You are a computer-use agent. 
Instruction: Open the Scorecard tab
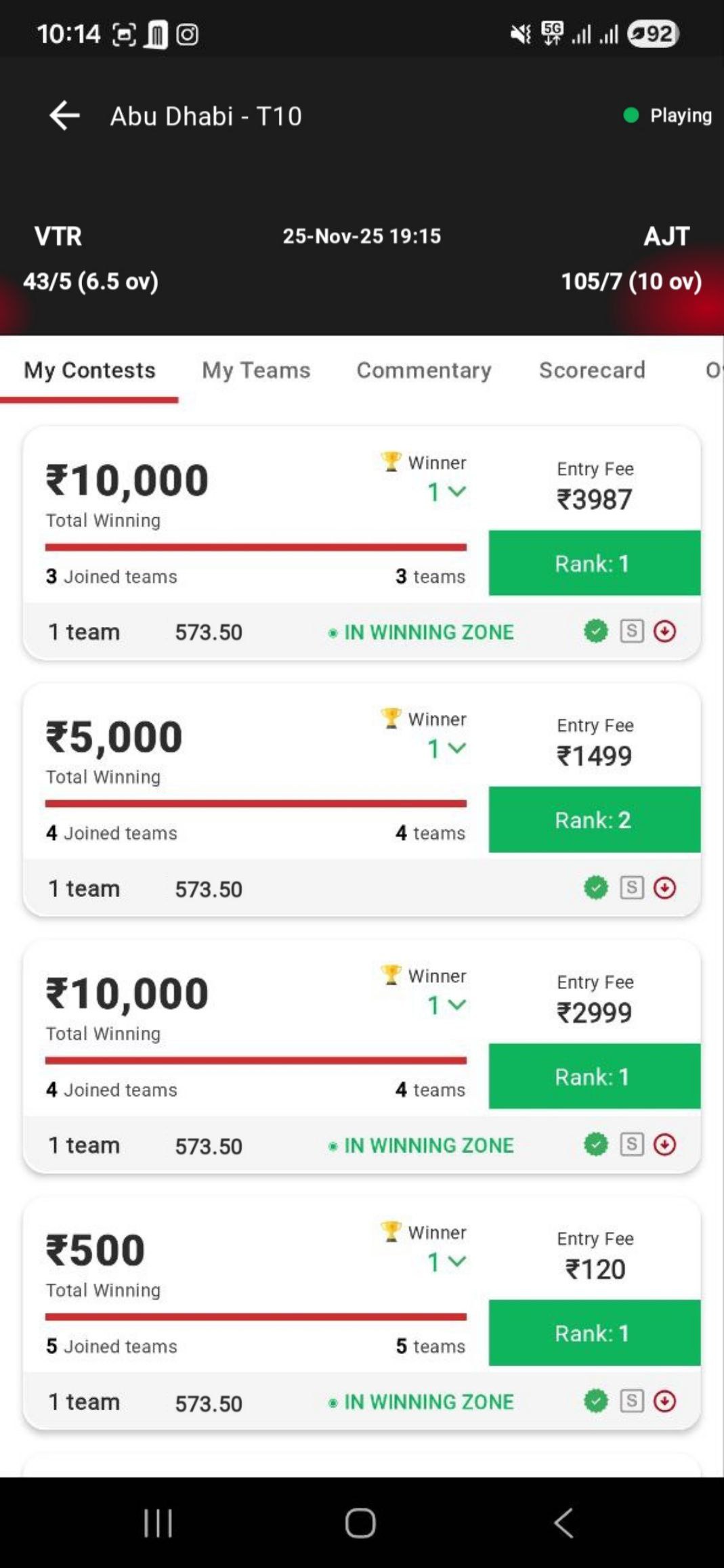[592, 370]
